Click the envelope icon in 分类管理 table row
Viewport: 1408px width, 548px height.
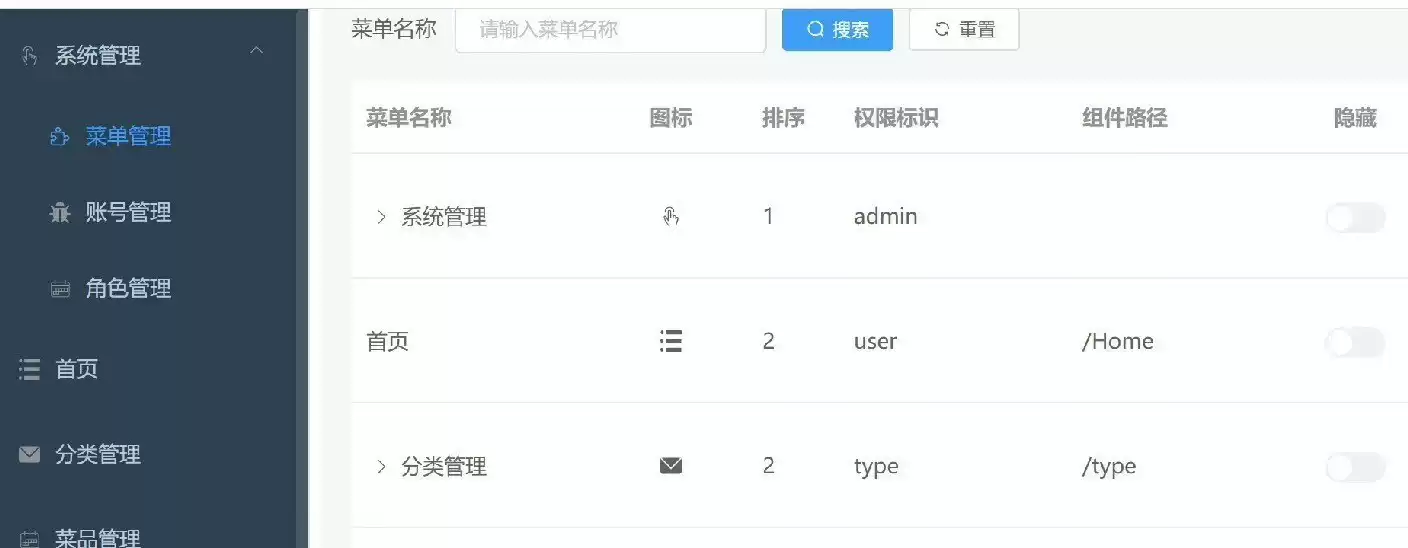pyautogui.click(x=671, y=466)
